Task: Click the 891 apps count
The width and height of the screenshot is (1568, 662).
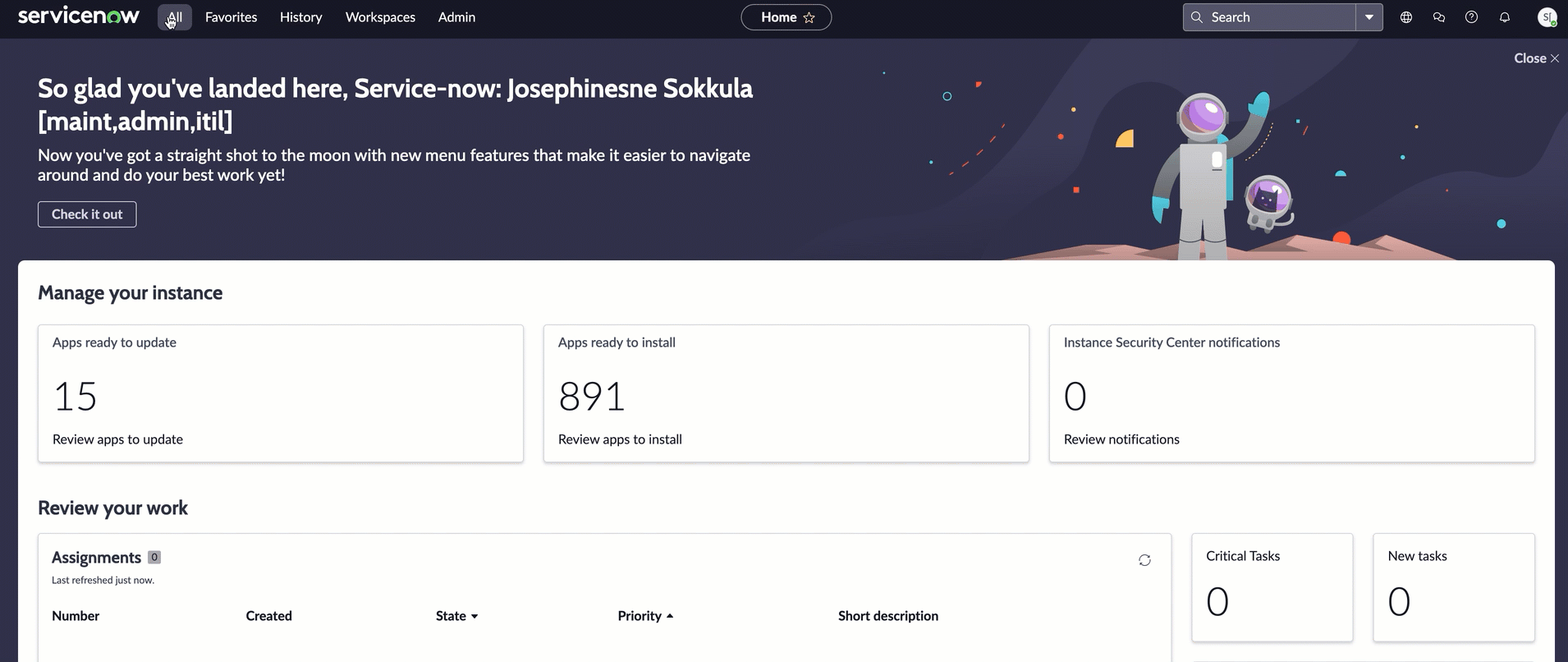Action: point(592,397)
